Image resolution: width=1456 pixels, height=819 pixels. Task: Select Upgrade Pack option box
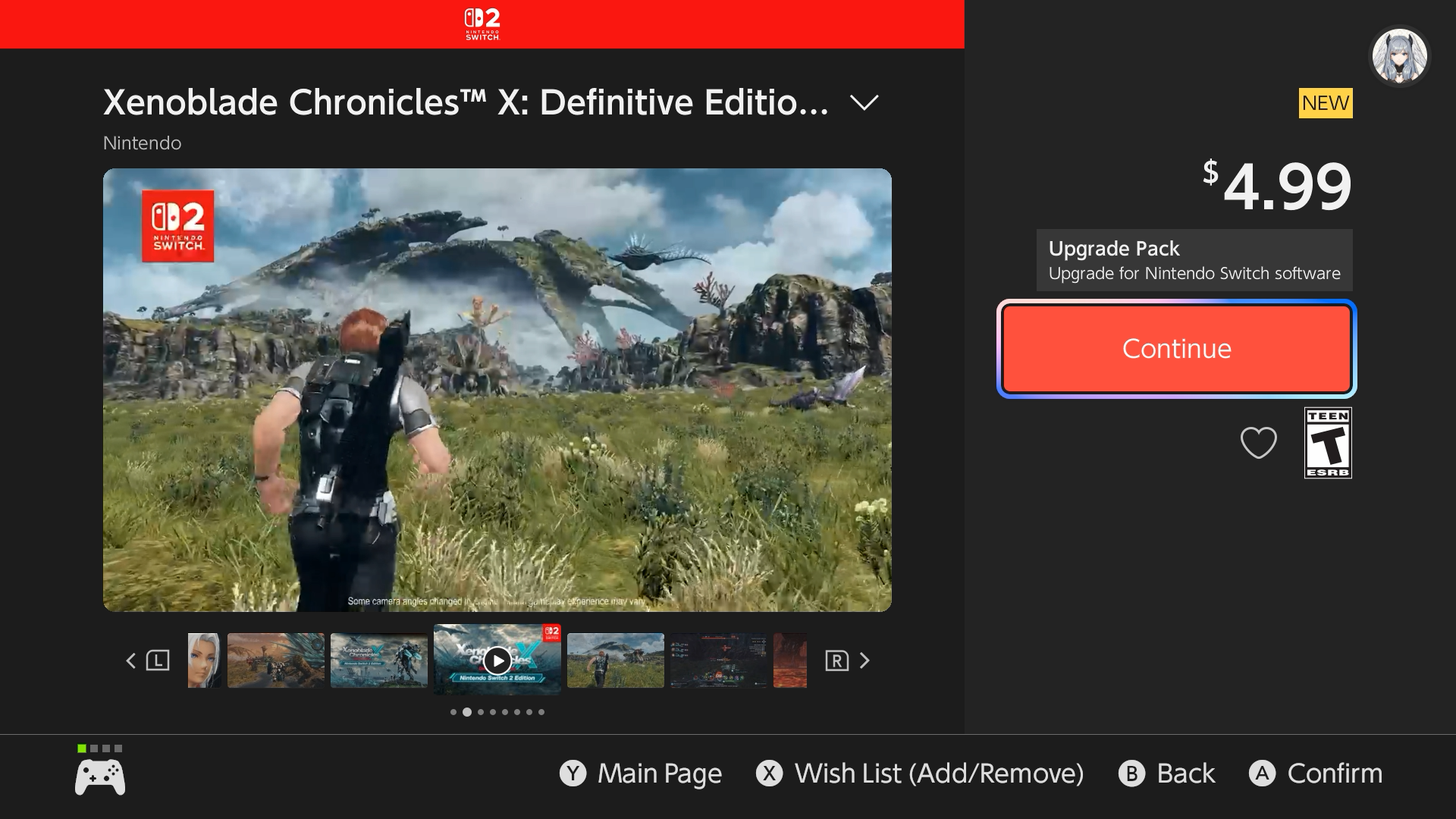click(1194, 260)
